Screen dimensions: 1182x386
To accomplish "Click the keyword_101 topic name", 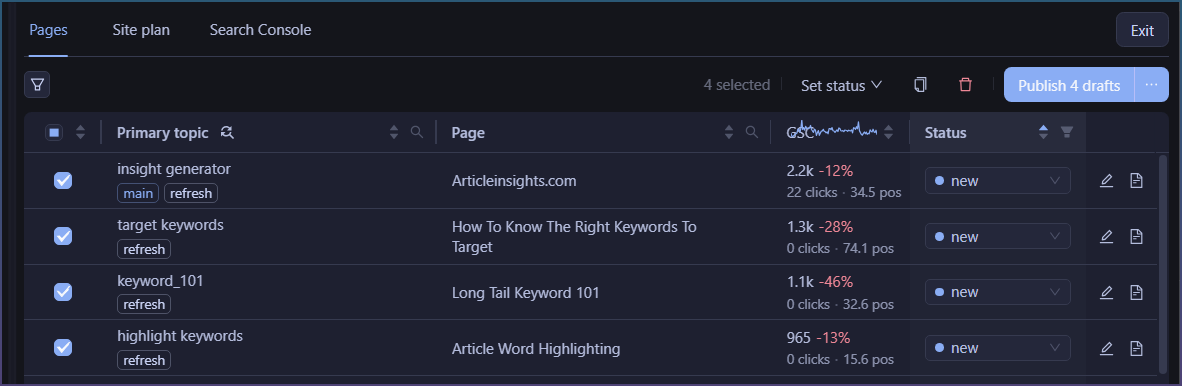I will 161,280.
